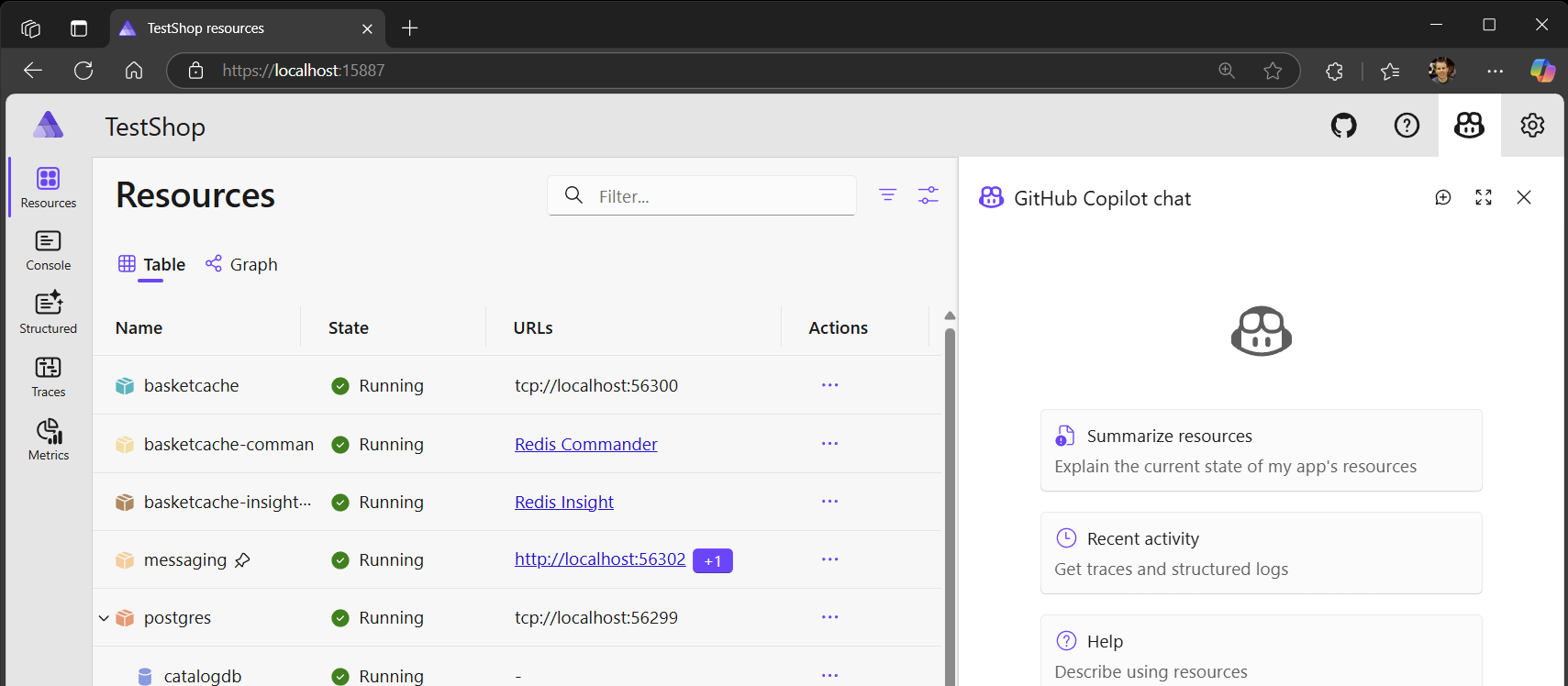The height and width of the screenshot is (686, 1568).
Task: Open the view options sliders icon
Action: pyautogui.click(x=929, y=194)
